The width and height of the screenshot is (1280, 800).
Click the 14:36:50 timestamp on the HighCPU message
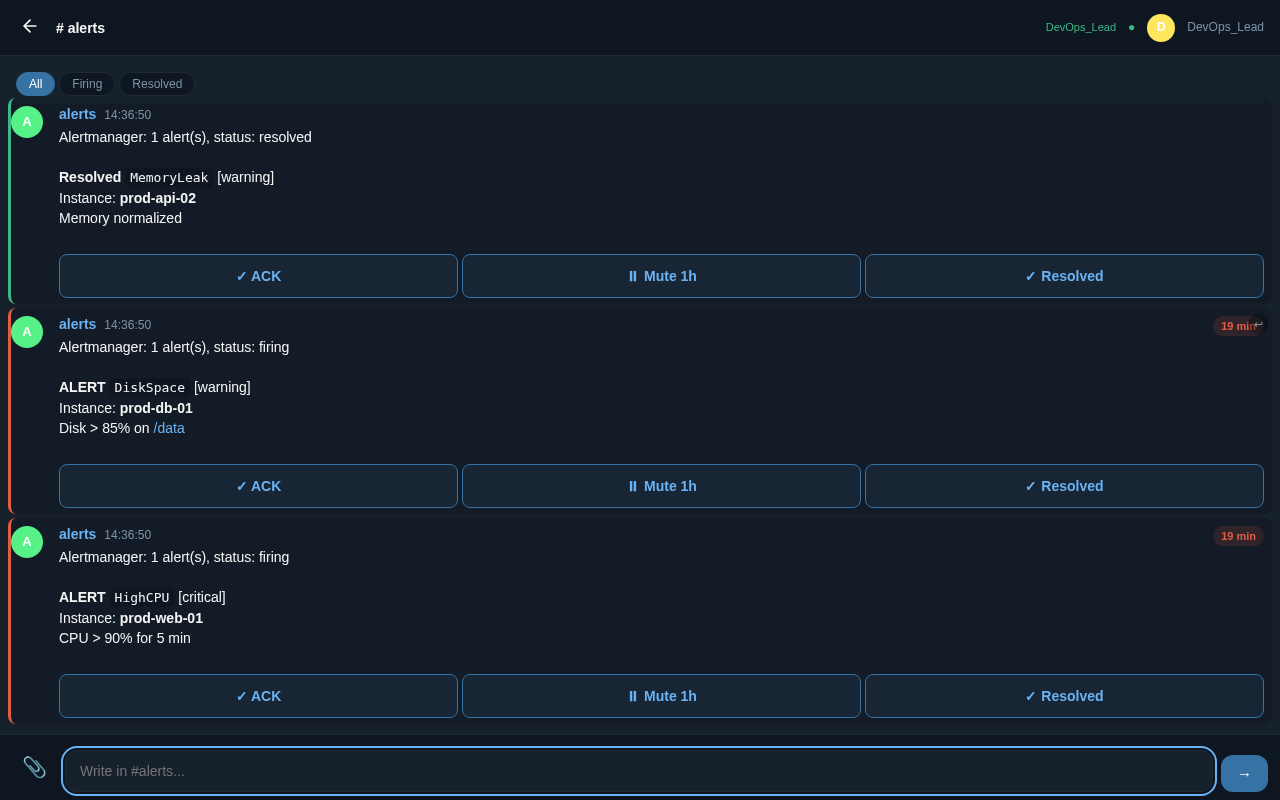pos(128,535)
